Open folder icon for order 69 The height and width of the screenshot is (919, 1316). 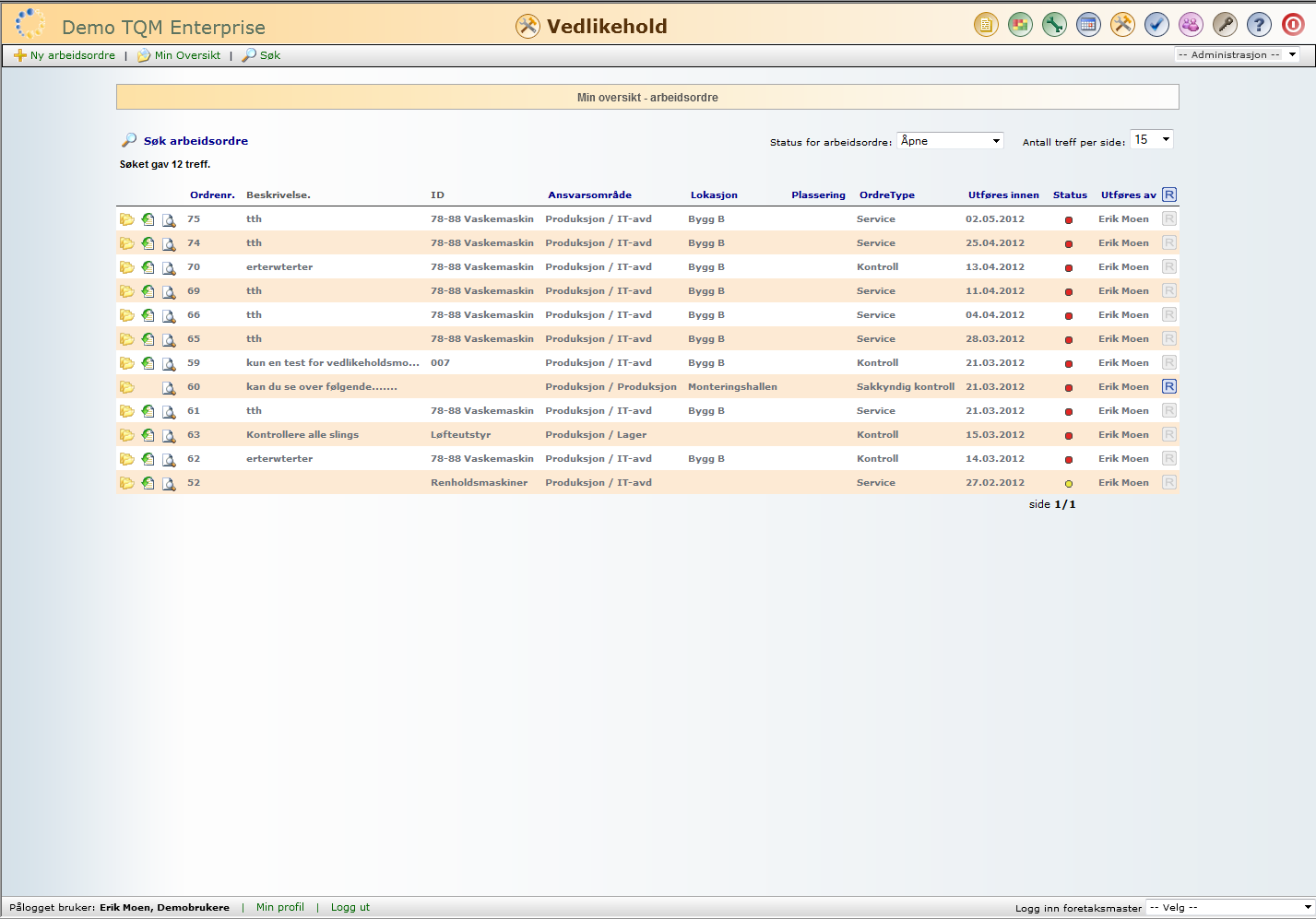point(127,291)
